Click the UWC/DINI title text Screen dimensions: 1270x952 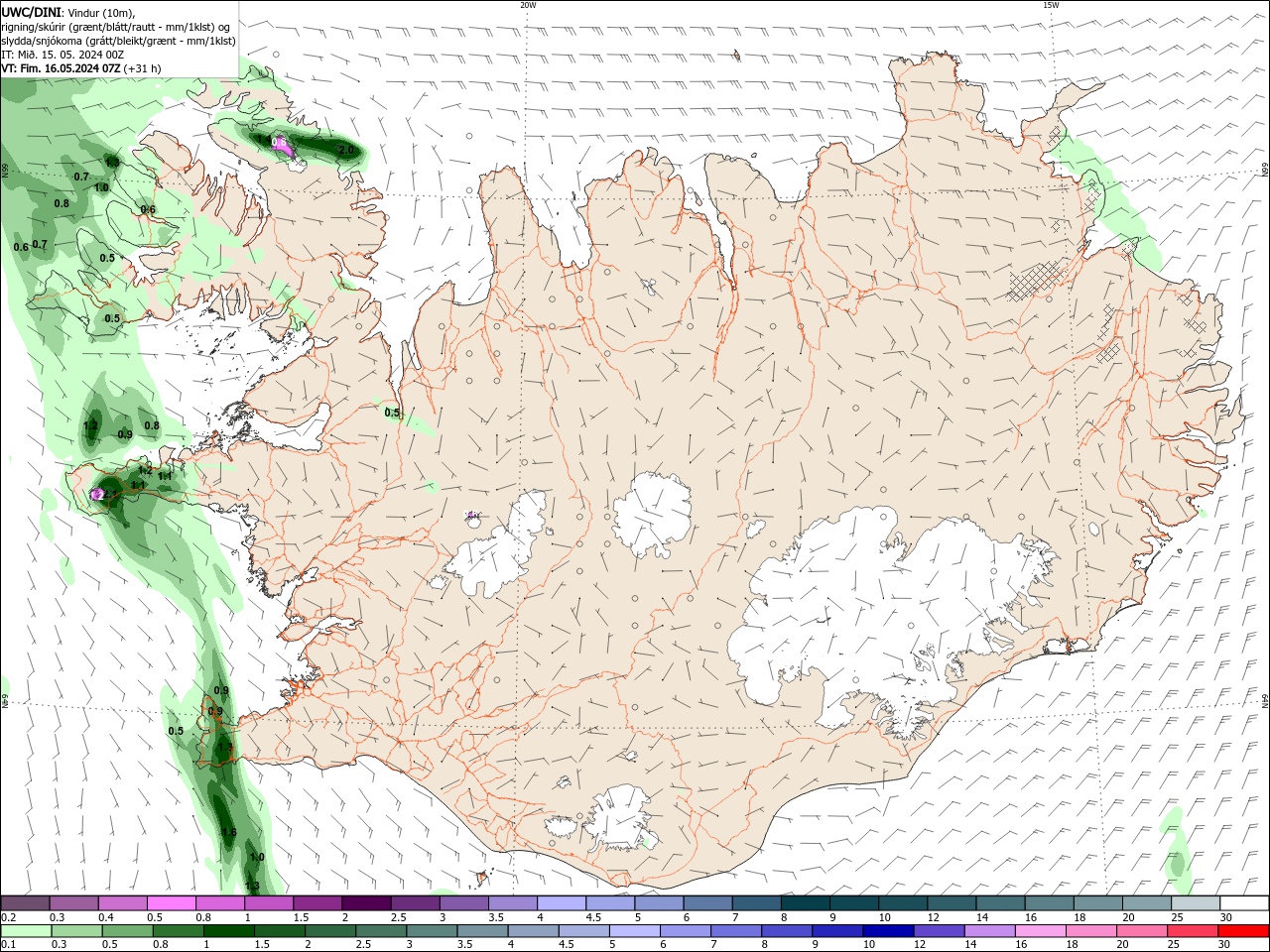point(30,12)
